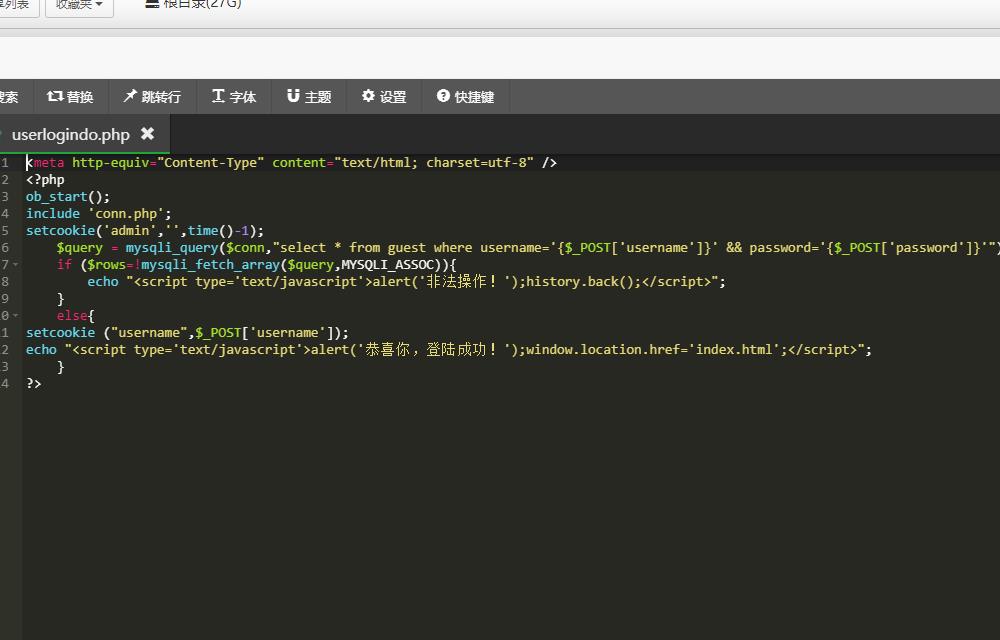Close the userlogindo.php tab
Screen dimensions: 1000x640
tap(147, 133)
